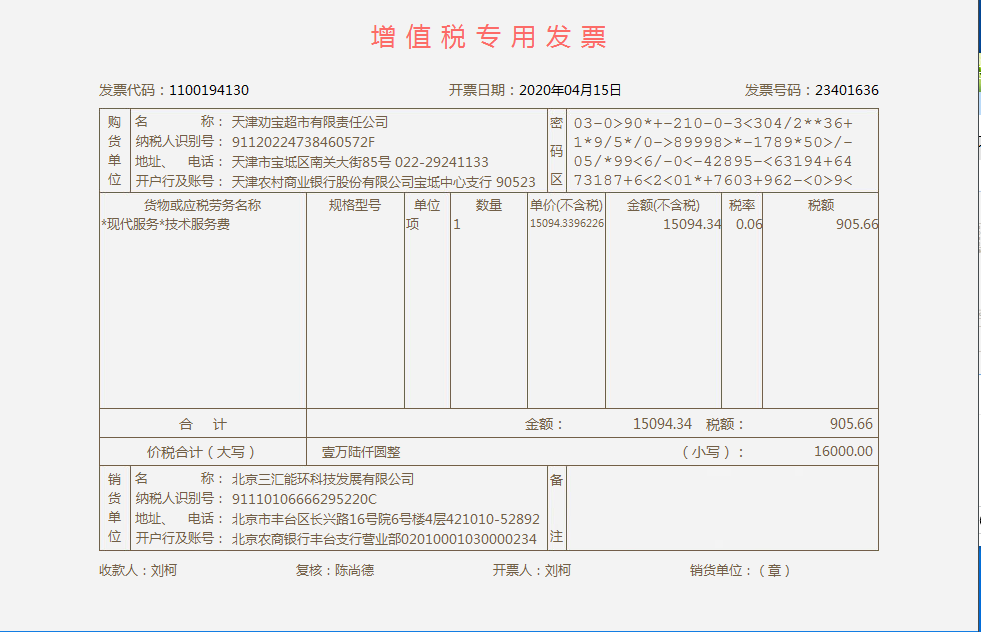Click the buyer address and phone field
Image resolution: width=981 pixels, height=632 pixels.
click(x=360, y=162)
